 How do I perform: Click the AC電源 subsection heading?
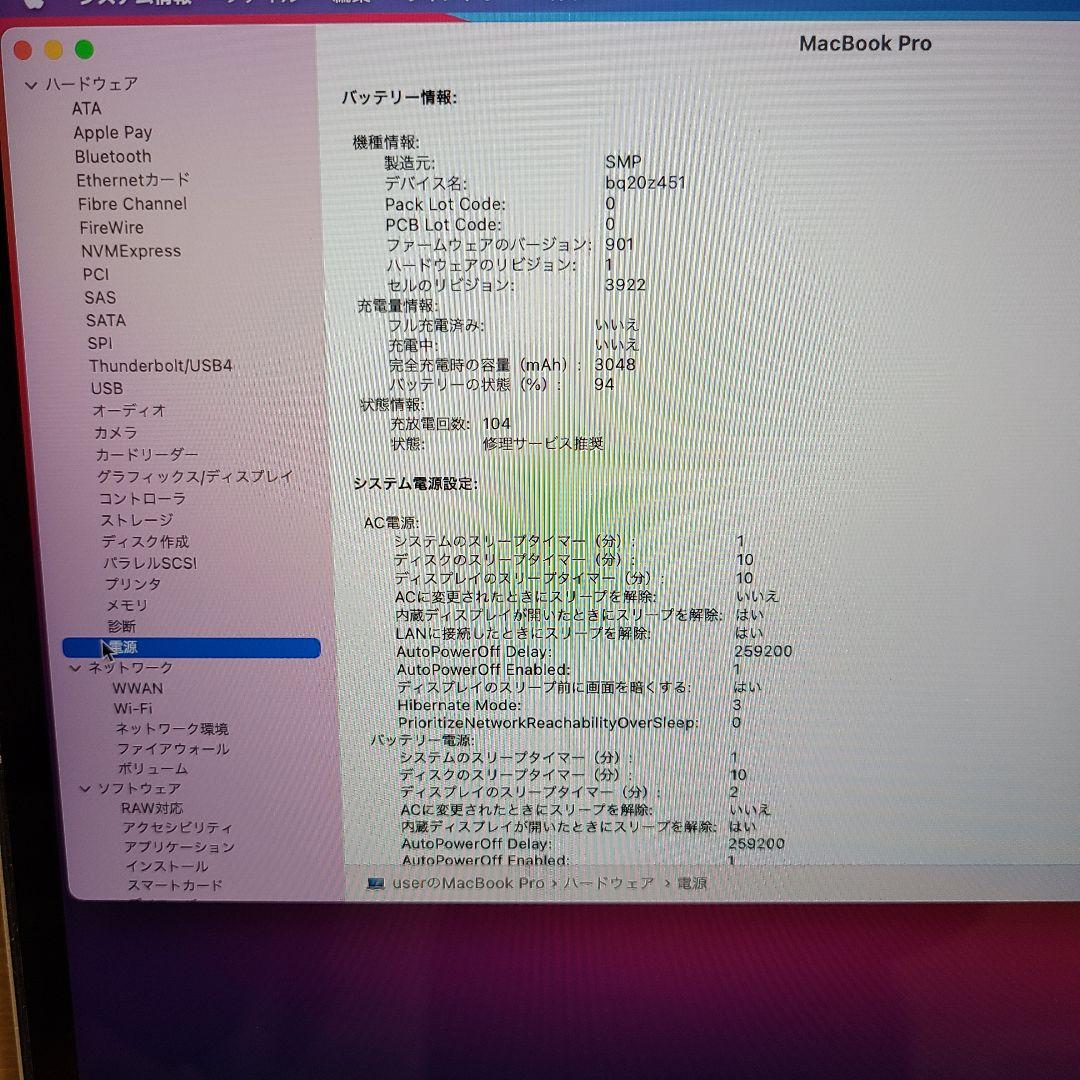(391, 523)
